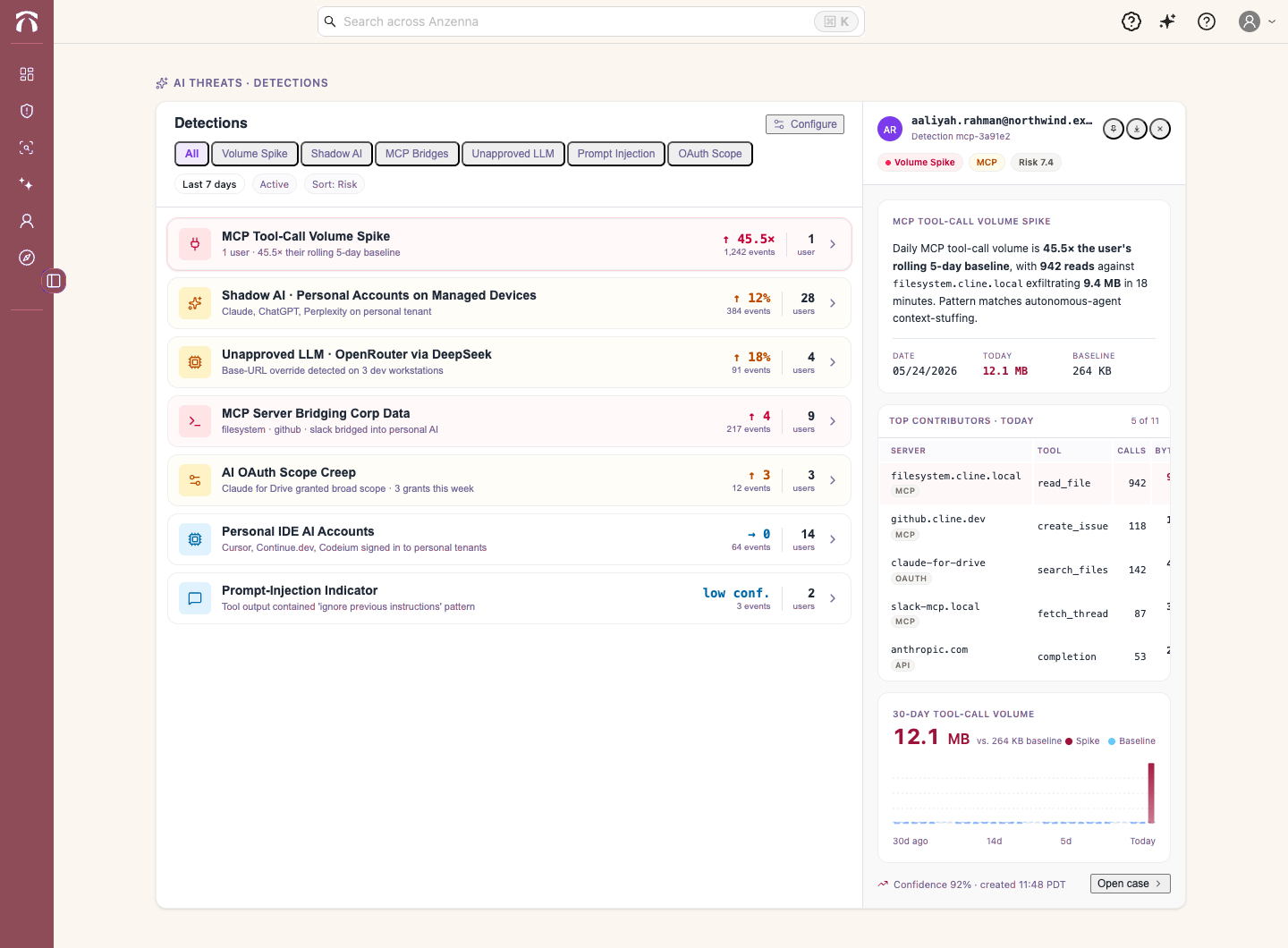Viewport: 1288px width, 948px height.
Task: Select the Shadow AI filter tab
Action: point(336,154)
